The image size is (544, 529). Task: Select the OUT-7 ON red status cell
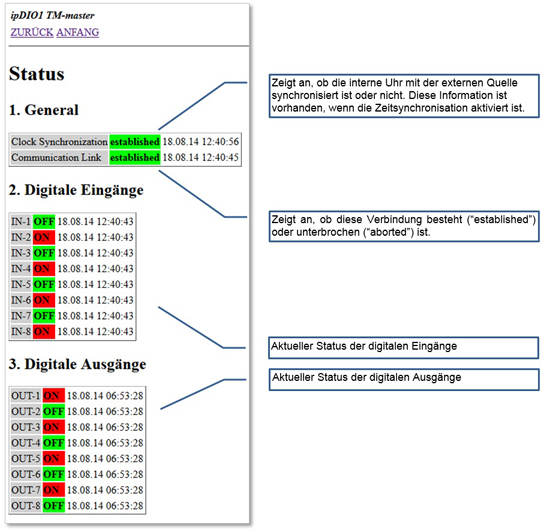(x=54, y=490)
